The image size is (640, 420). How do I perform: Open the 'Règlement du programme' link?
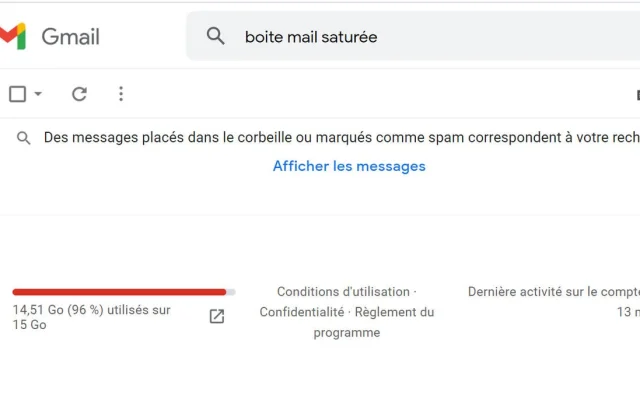374,322
